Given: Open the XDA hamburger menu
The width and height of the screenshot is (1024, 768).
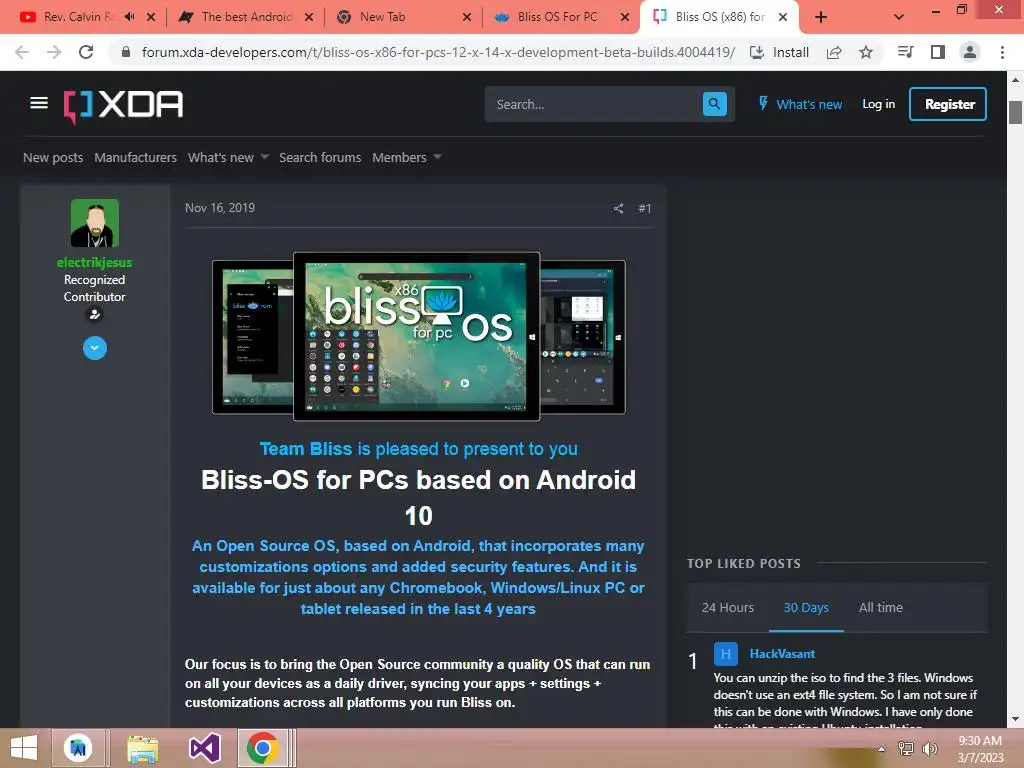Looking at the screenshot, I should tap(39, 103).
